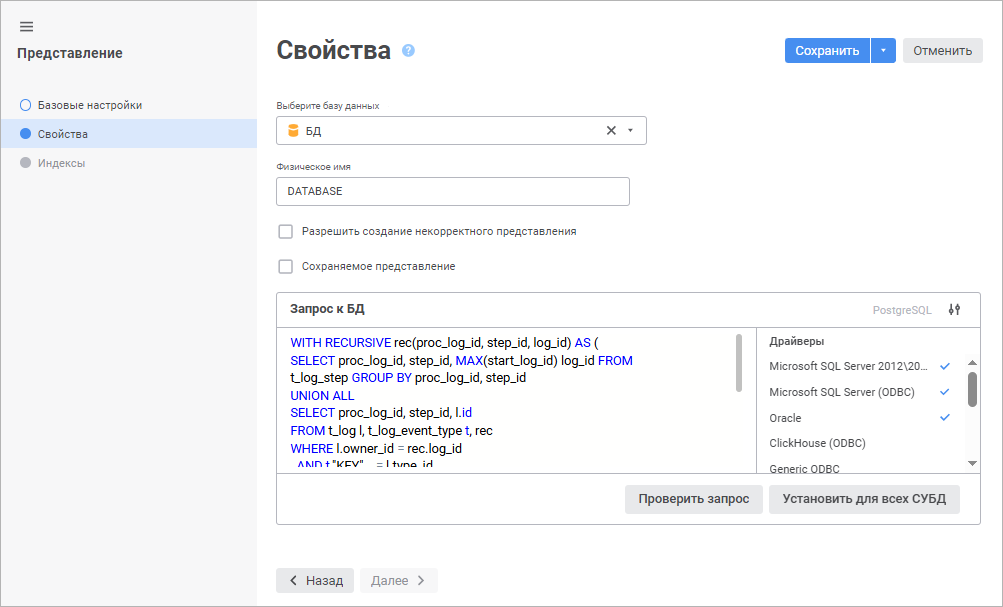
Task: Open the Save button dropdown arrow
Action: (883, 51)
